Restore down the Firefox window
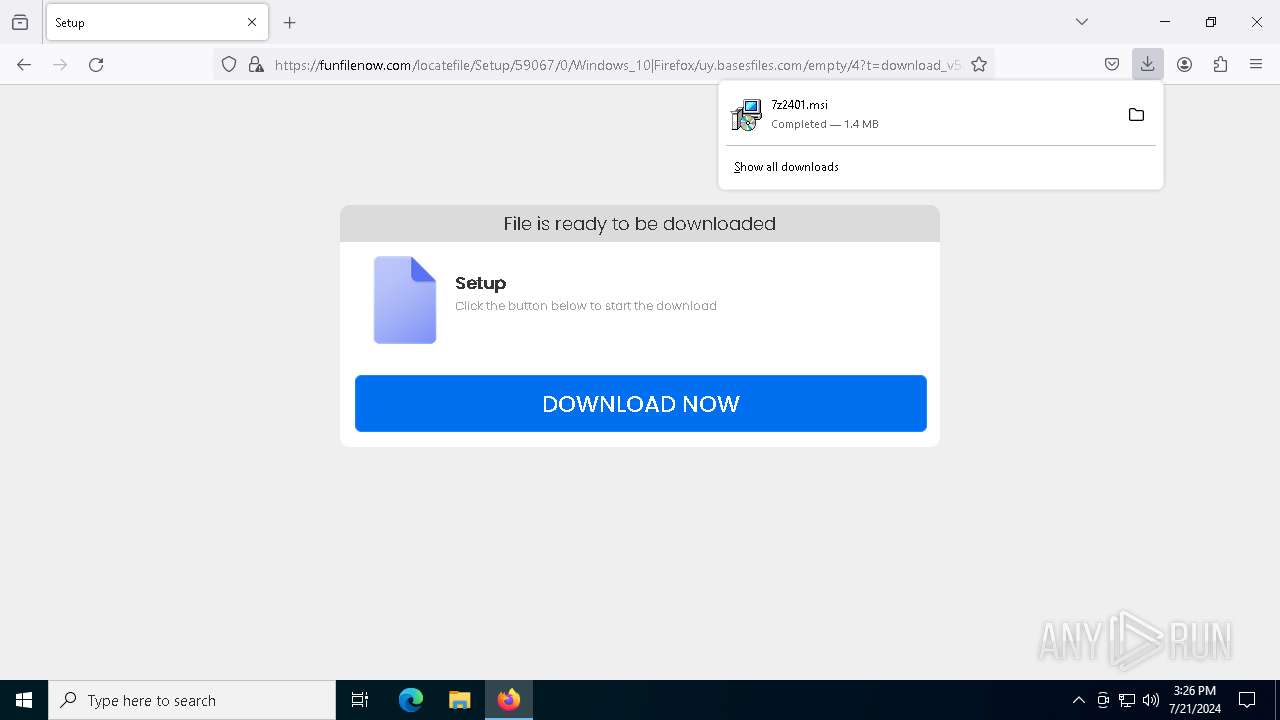This screenshot has height=720, width=1280. tap(1211, 22)
